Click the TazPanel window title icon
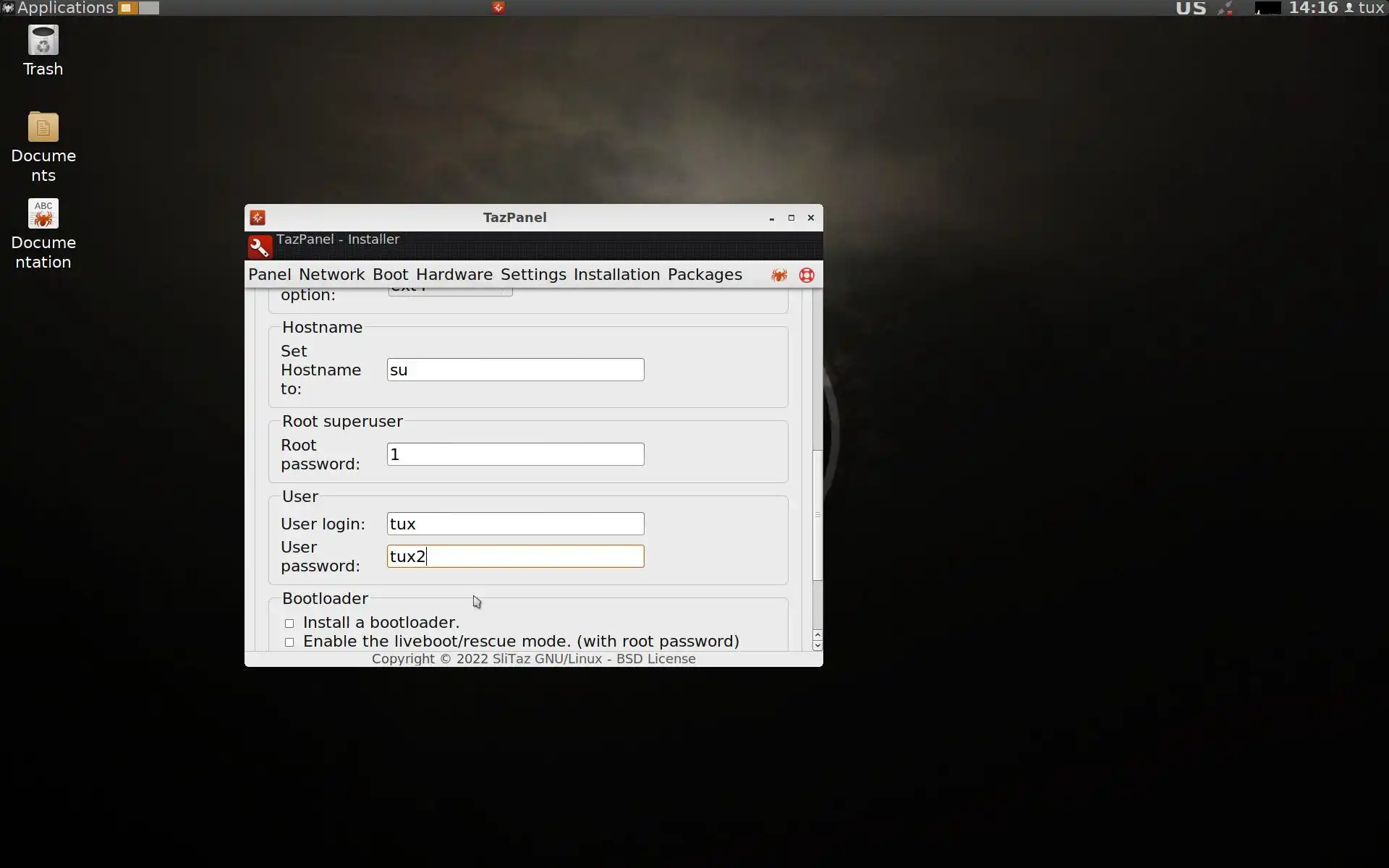1389x868 pixels. click(x=258, y=218)
